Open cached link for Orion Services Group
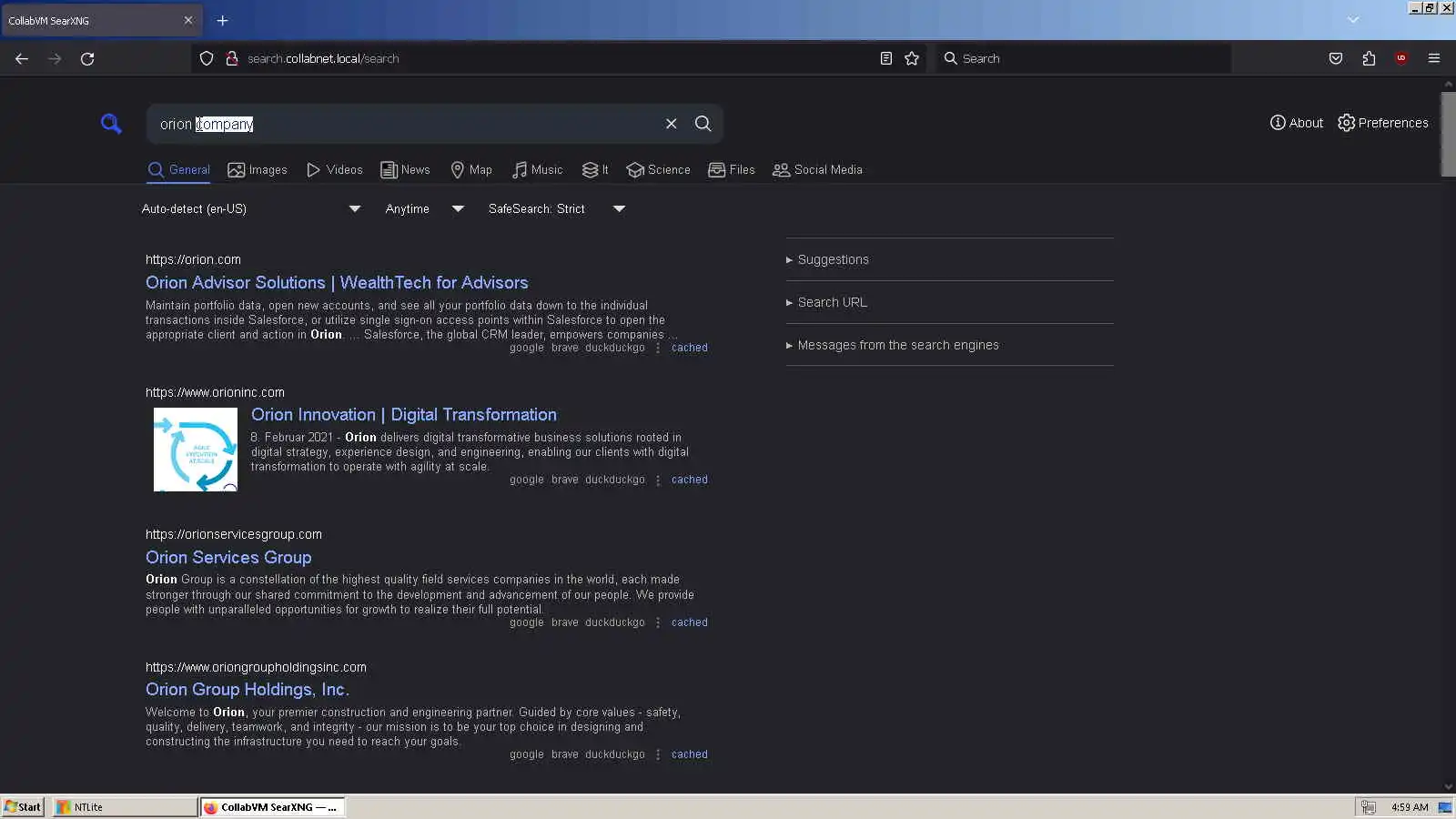Image resolution: width=1456 pixels, height=819 pixels. pyautogui.click(x=690, y=622)
